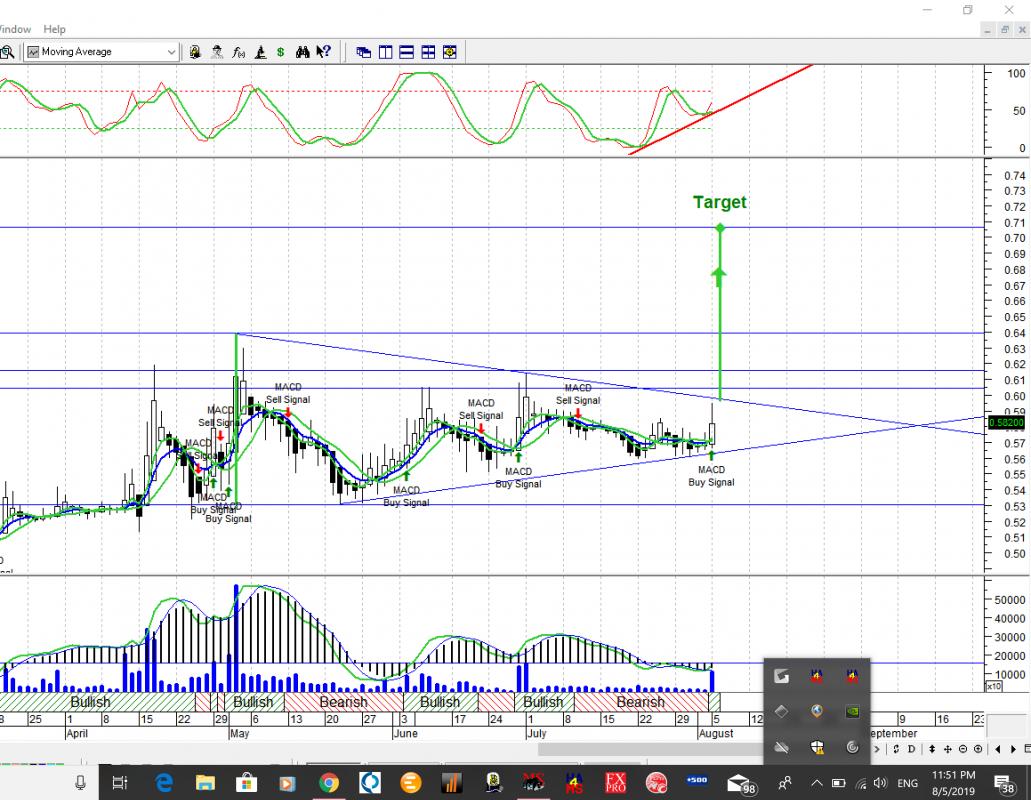Viewport: 1031px width, 800px height.
Task: Cascade the chart windows
Action: [x=364, y=52]
